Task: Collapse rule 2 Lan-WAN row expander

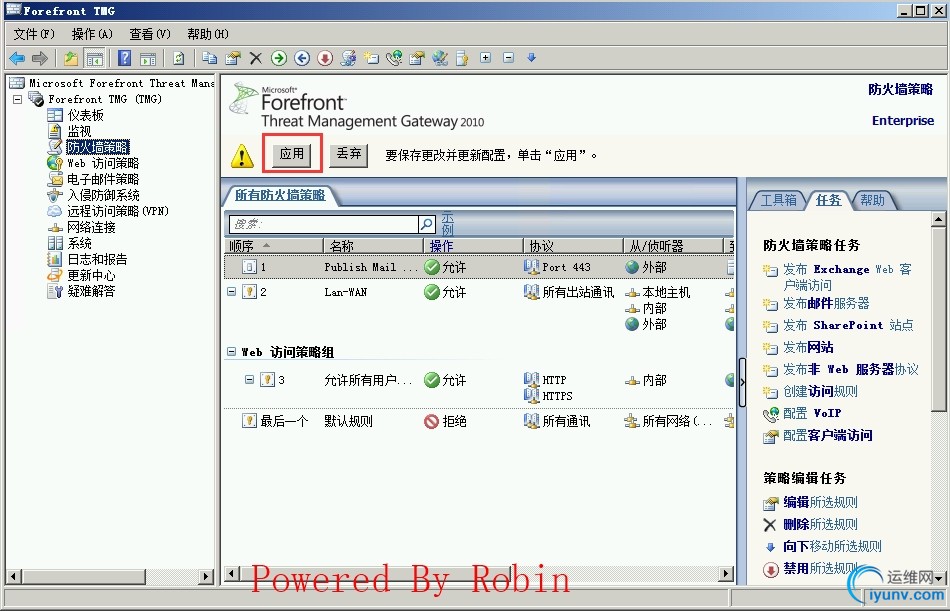Action: point(231,292)
